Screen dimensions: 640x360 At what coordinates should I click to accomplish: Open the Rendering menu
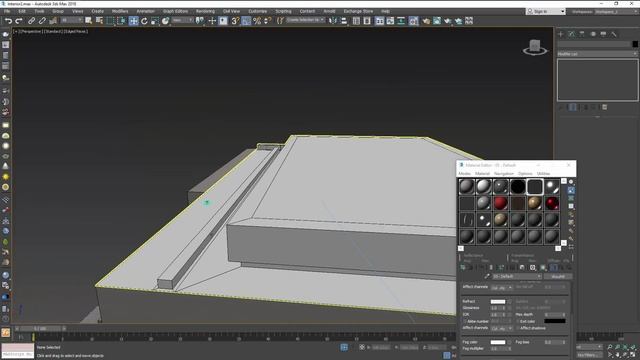click(205, 11)
